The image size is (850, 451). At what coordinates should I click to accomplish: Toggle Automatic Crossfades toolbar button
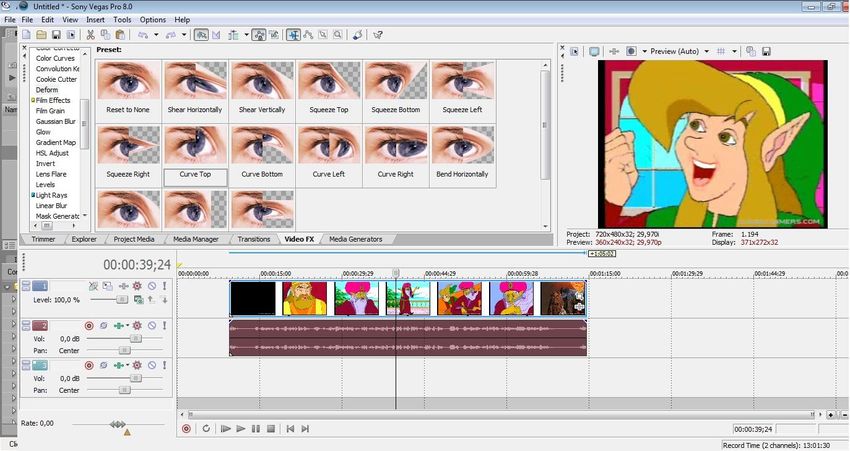click(216, 35)
